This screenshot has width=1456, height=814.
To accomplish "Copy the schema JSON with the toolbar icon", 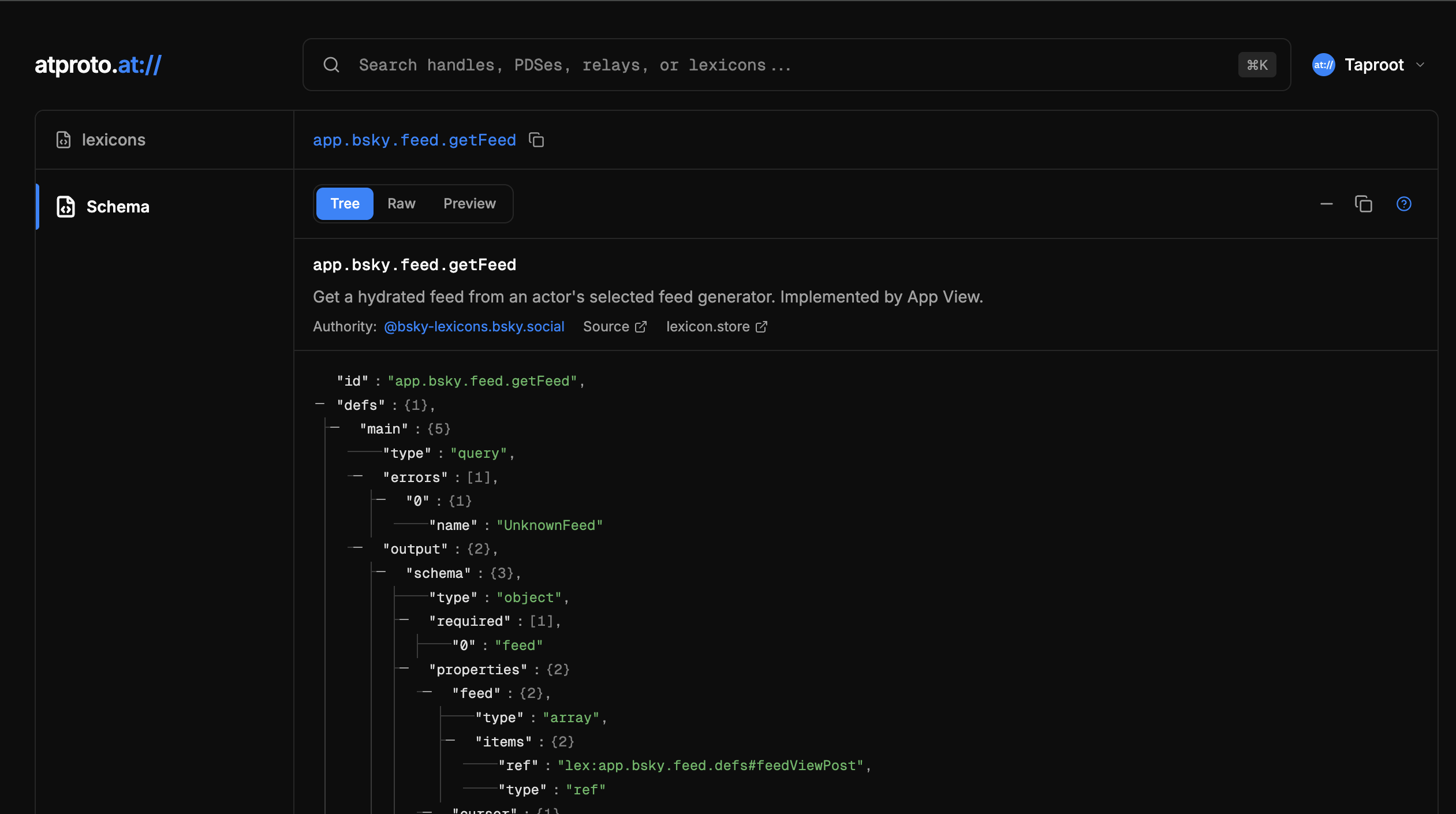I will (x=1364, y=204).
